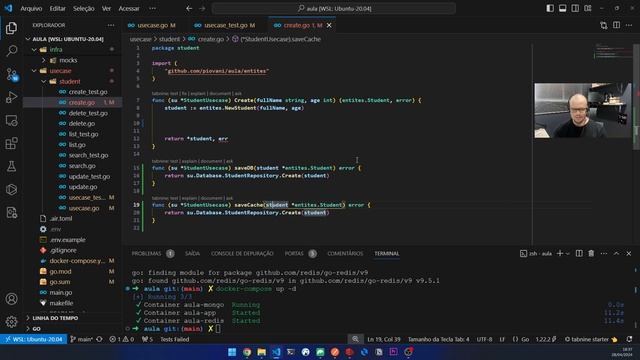Open the Run and Debug view
This screenshot has height=360, width=640.
coord(11,97)
